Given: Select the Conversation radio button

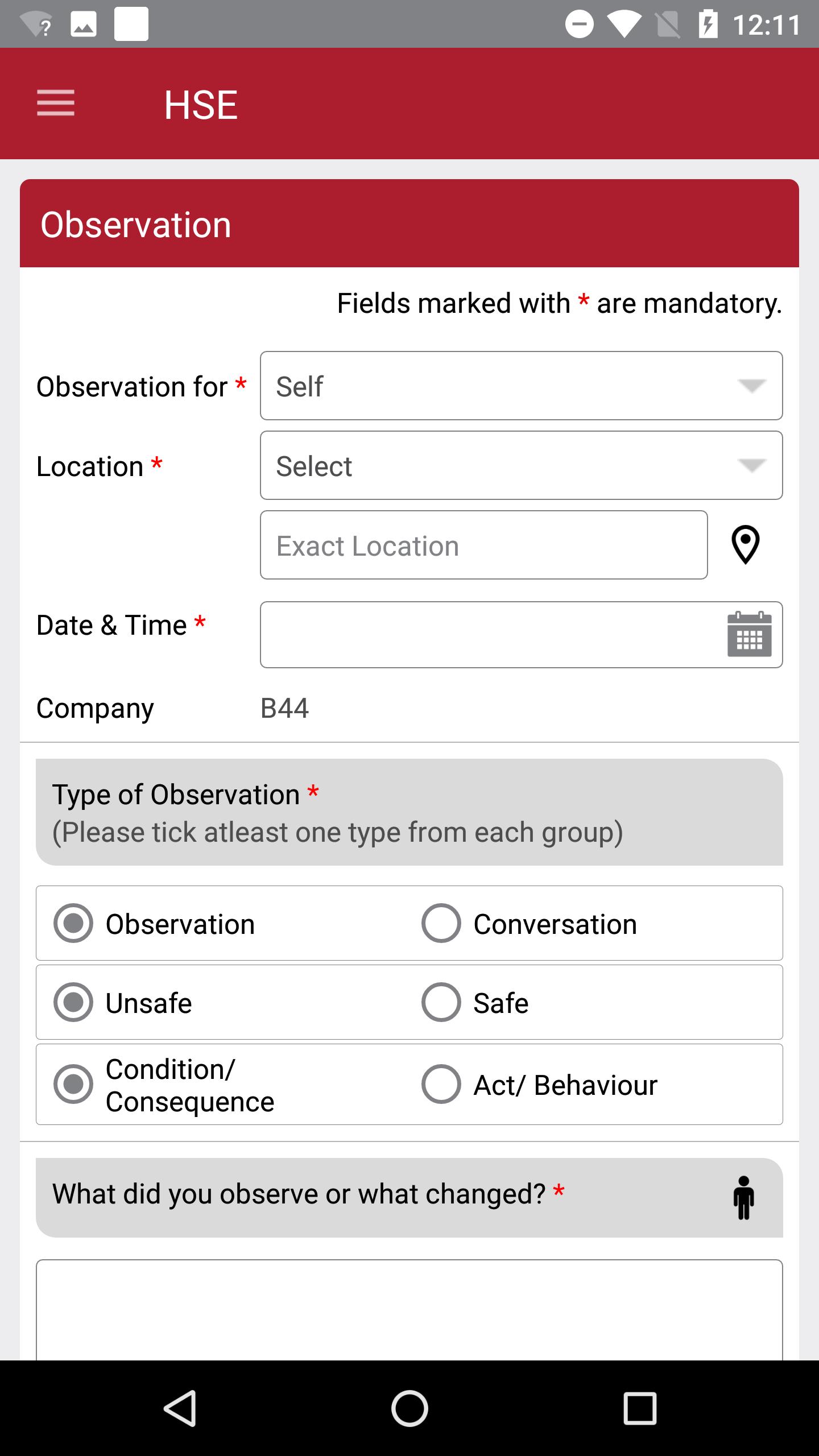Looking at the screenshot, I should [441, 923].
